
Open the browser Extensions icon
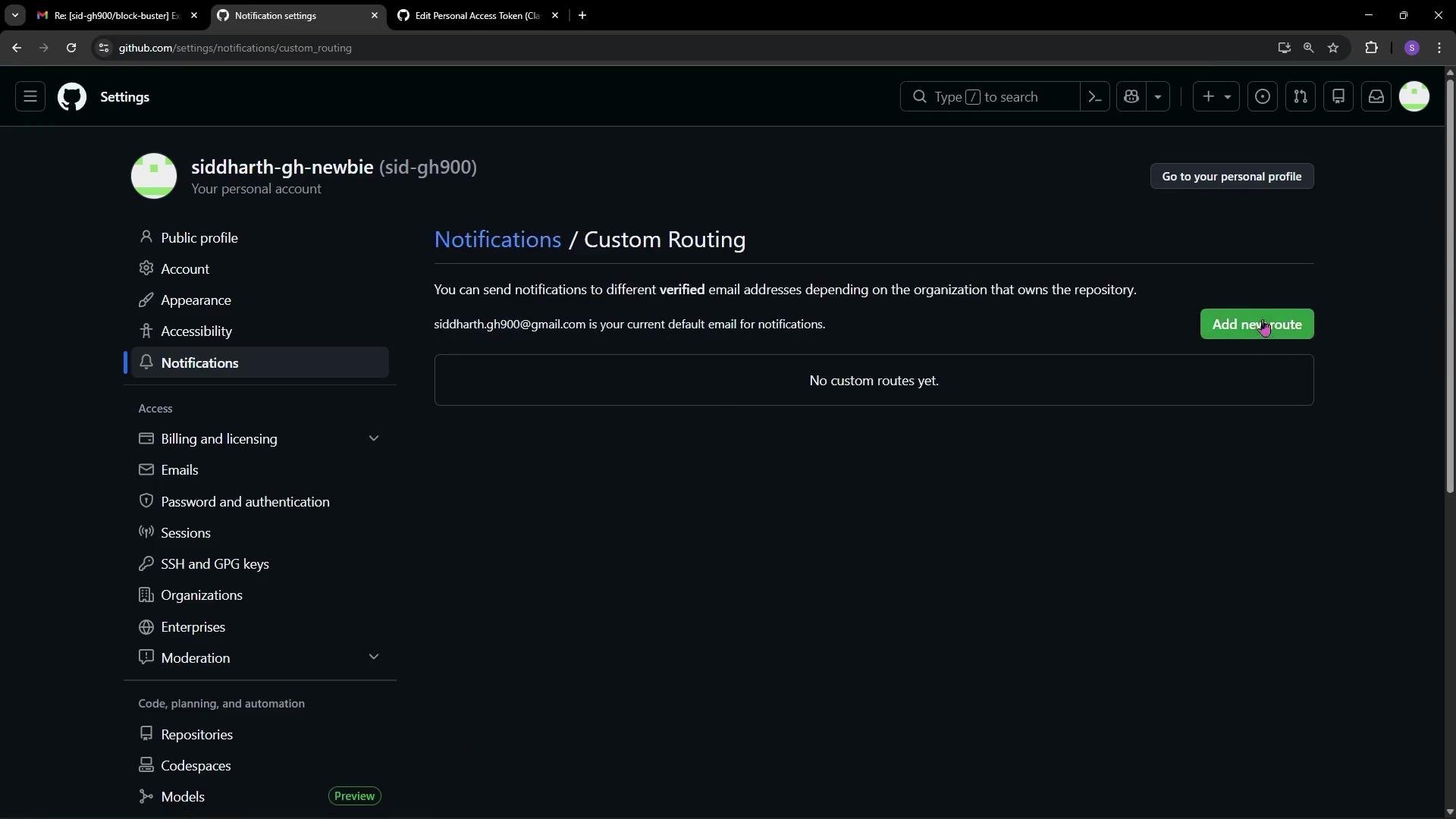[x=1371, y=48]
